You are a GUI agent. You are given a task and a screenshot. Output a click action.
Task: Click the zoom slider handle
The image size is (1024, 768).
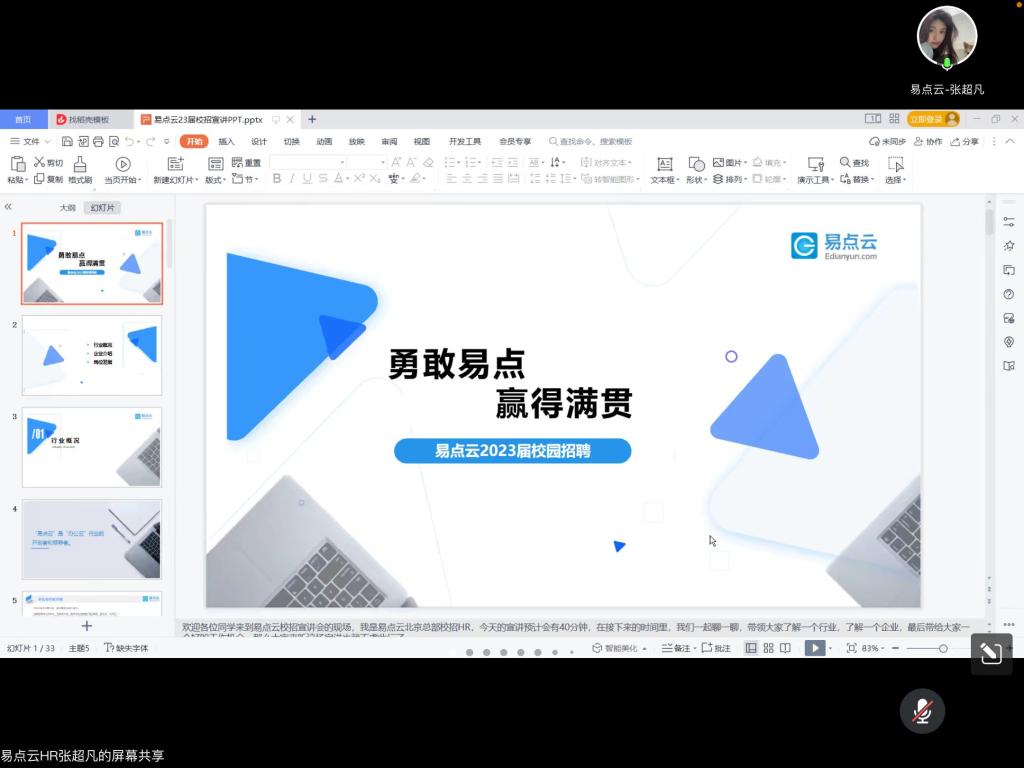[943, 648]
